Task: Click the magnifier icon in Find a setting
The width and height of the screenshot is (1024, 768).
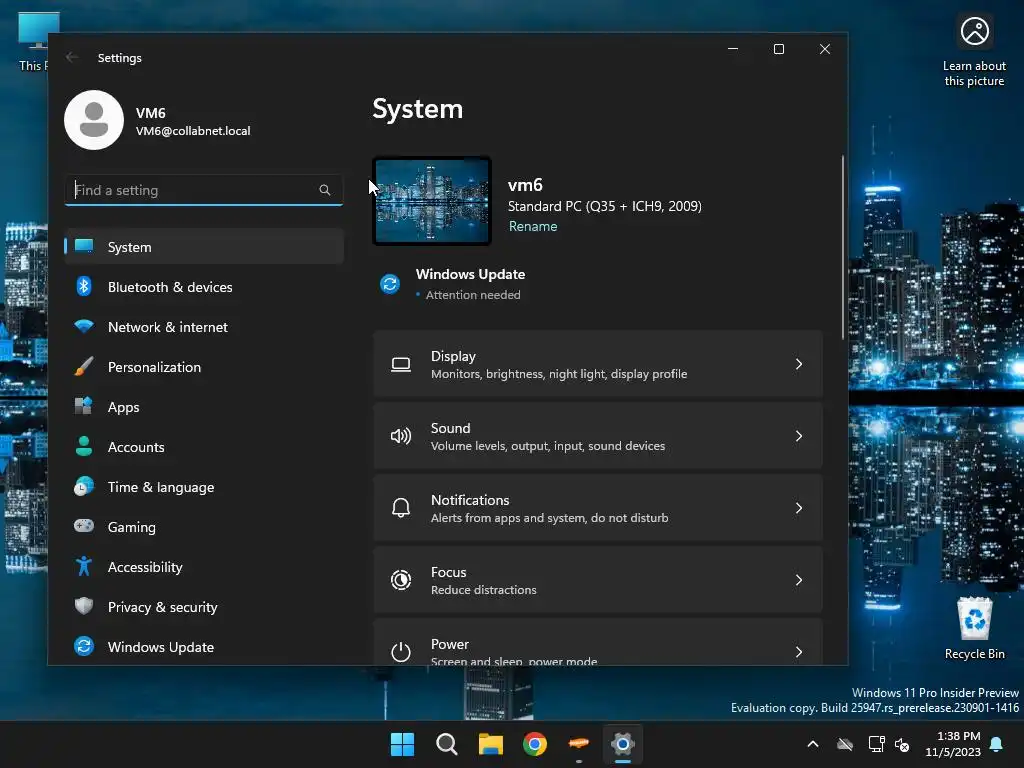Action: [x=325, y=190]
